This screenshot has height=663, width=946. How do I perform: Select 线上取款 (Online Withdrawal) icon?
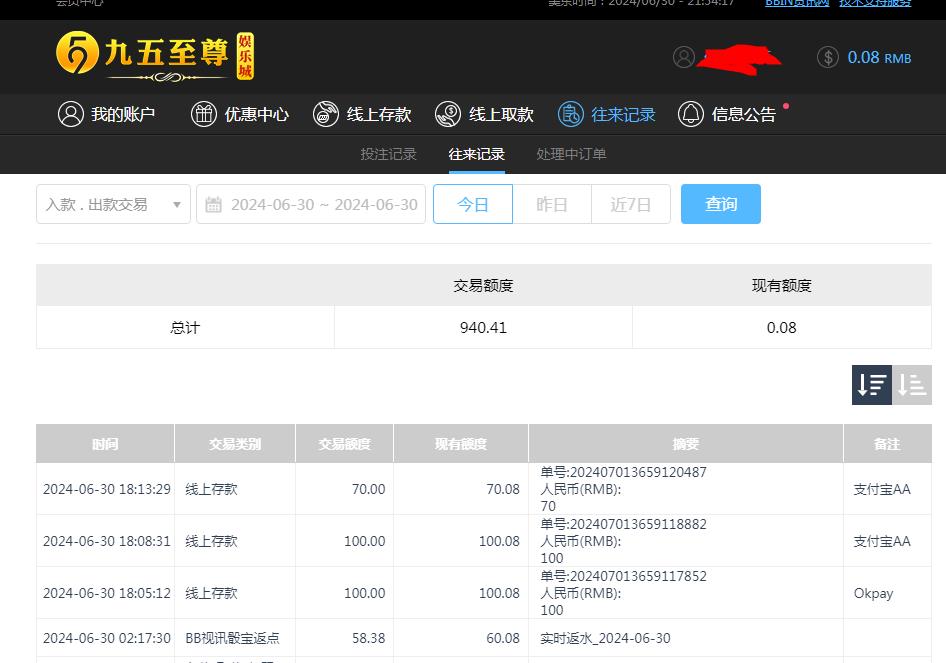tap(447, 114)
